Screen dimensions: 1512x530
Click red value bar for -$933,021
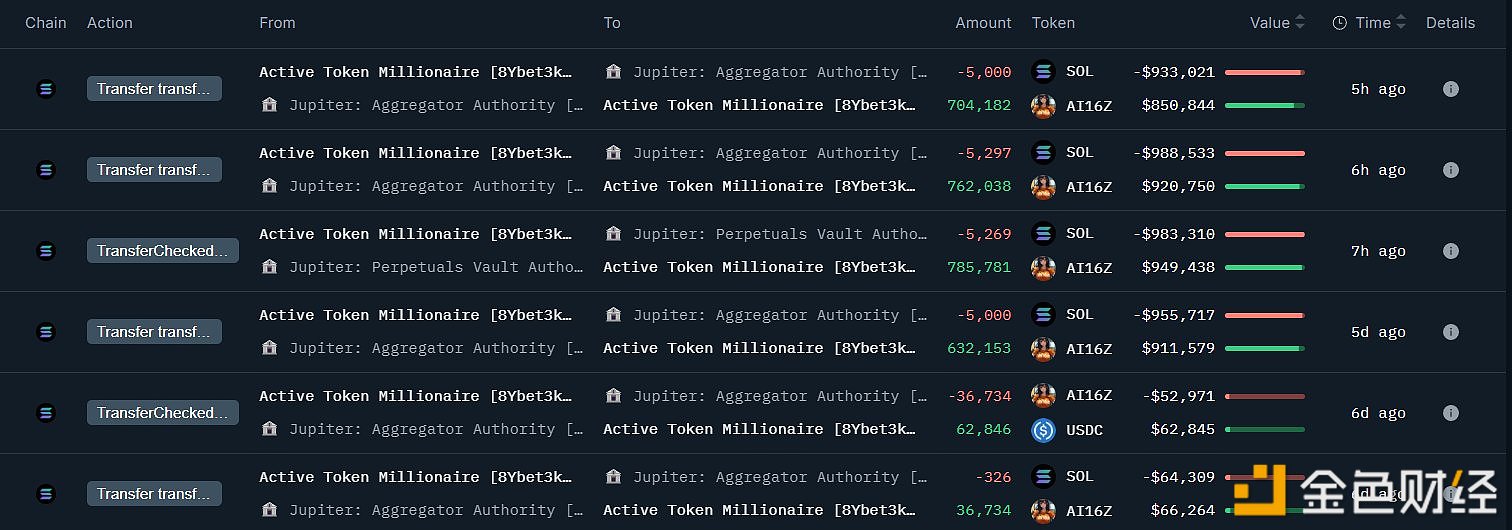1264,72
